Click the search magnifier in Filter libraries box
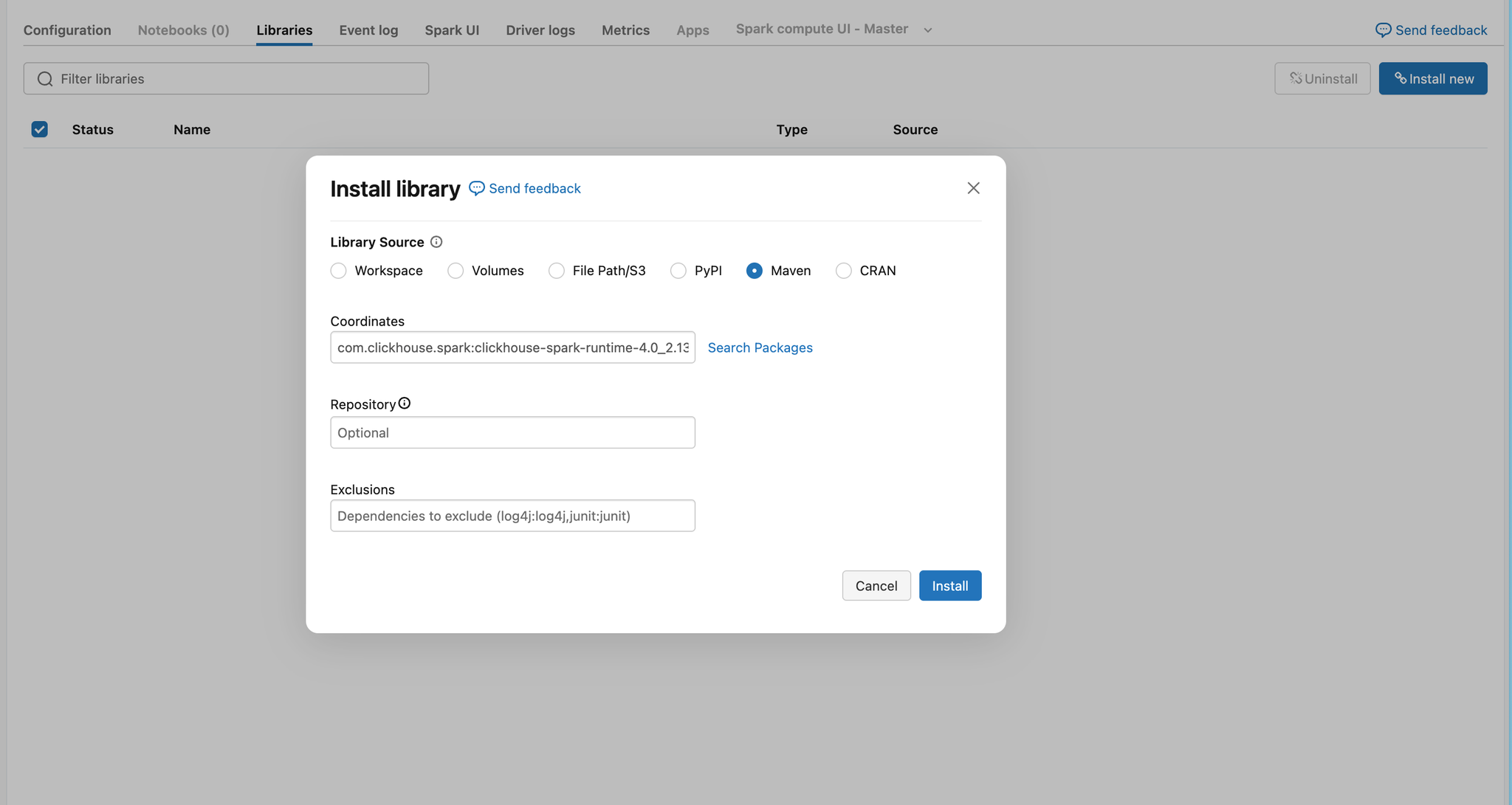Viewport: 1512px width, 805px height. tap(44, 78)
